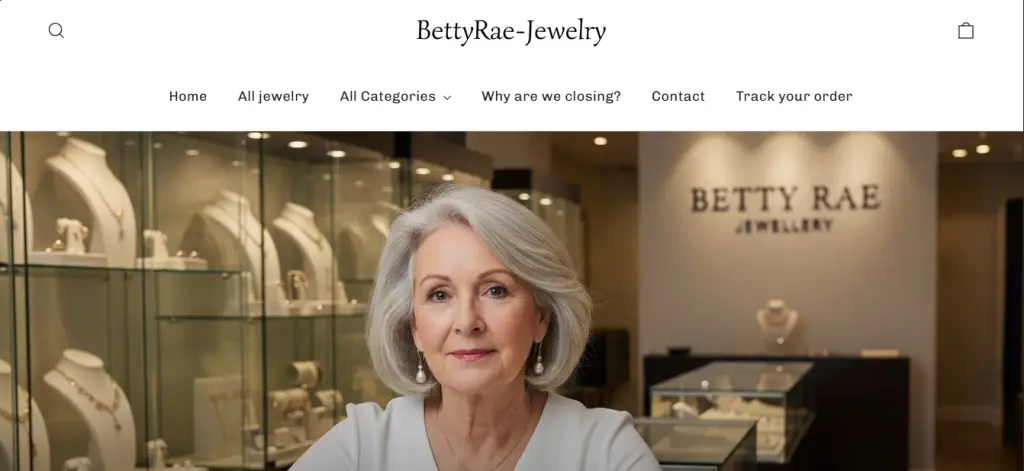The height and width of the screenshot is (471, 1024).
Task: Open the search magnifier icon
Action: (x=56, y=31)
